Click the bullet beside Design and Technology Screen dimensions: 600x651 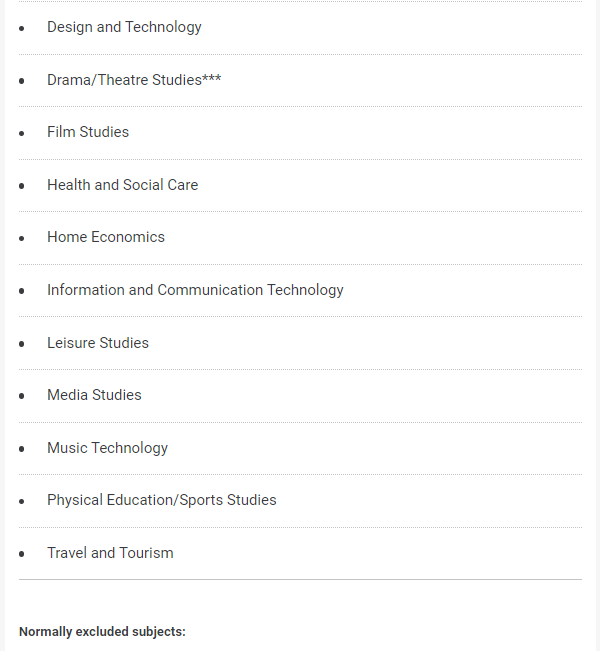pyautogui.click(x=22, y=28)
